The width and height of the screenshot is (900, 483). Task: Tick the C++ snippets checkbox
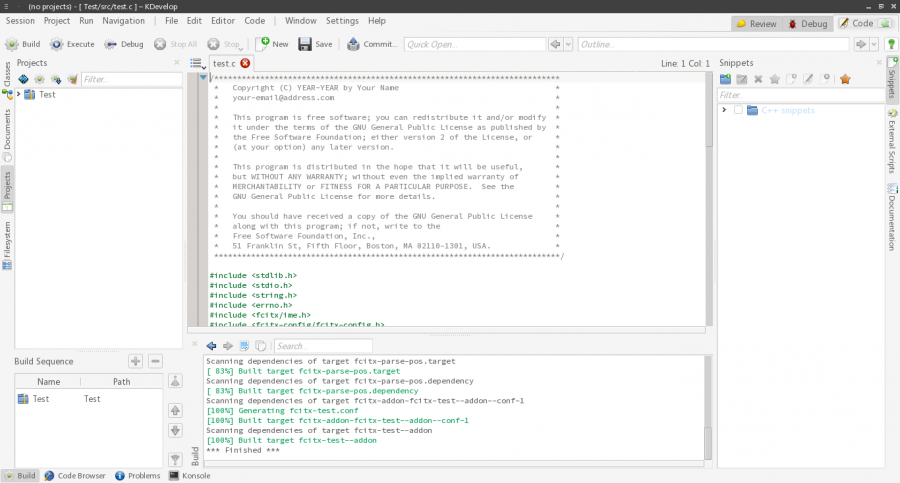(738, 110)
